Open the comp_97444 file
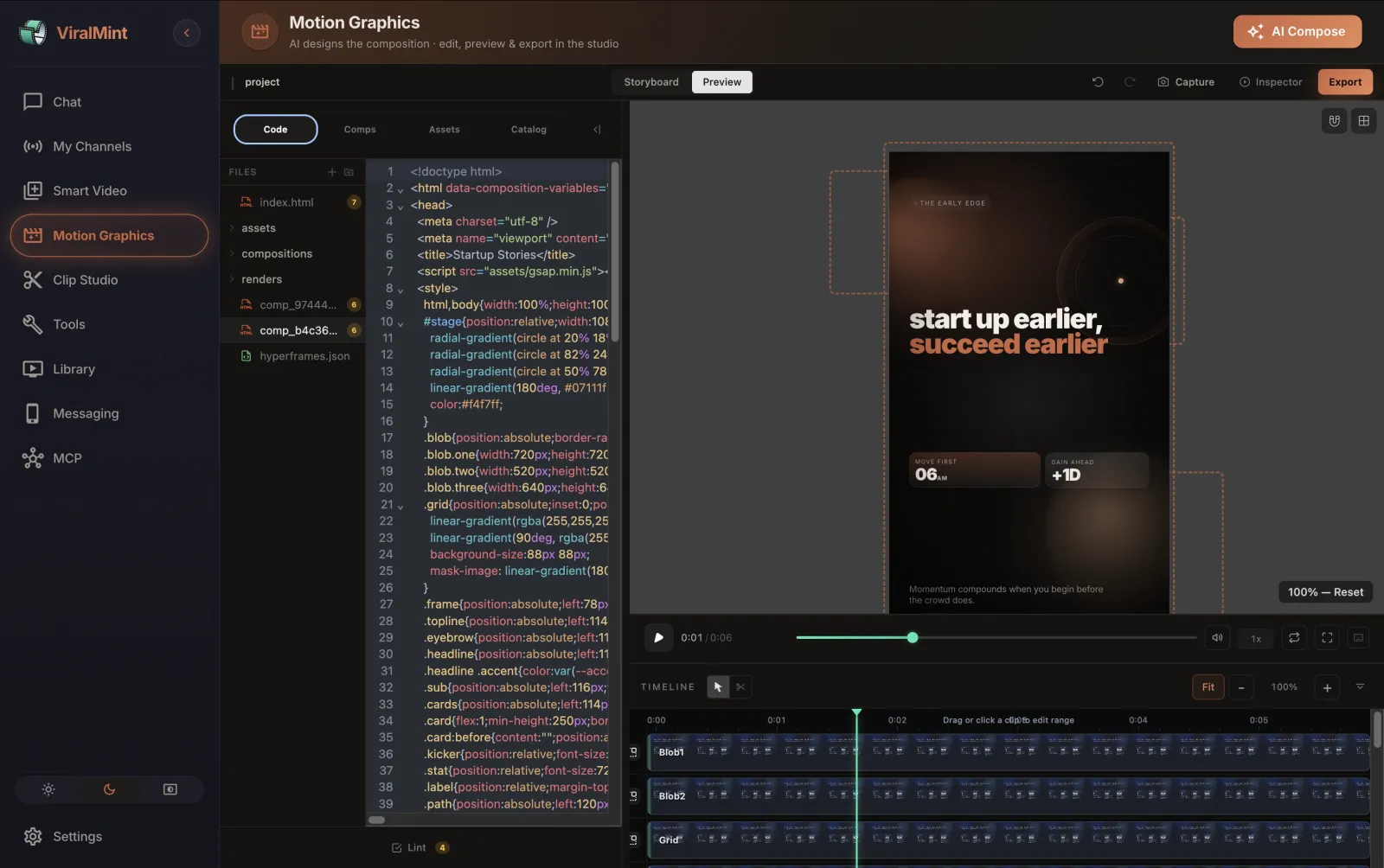1384x868 pixels. pos(292,304)
